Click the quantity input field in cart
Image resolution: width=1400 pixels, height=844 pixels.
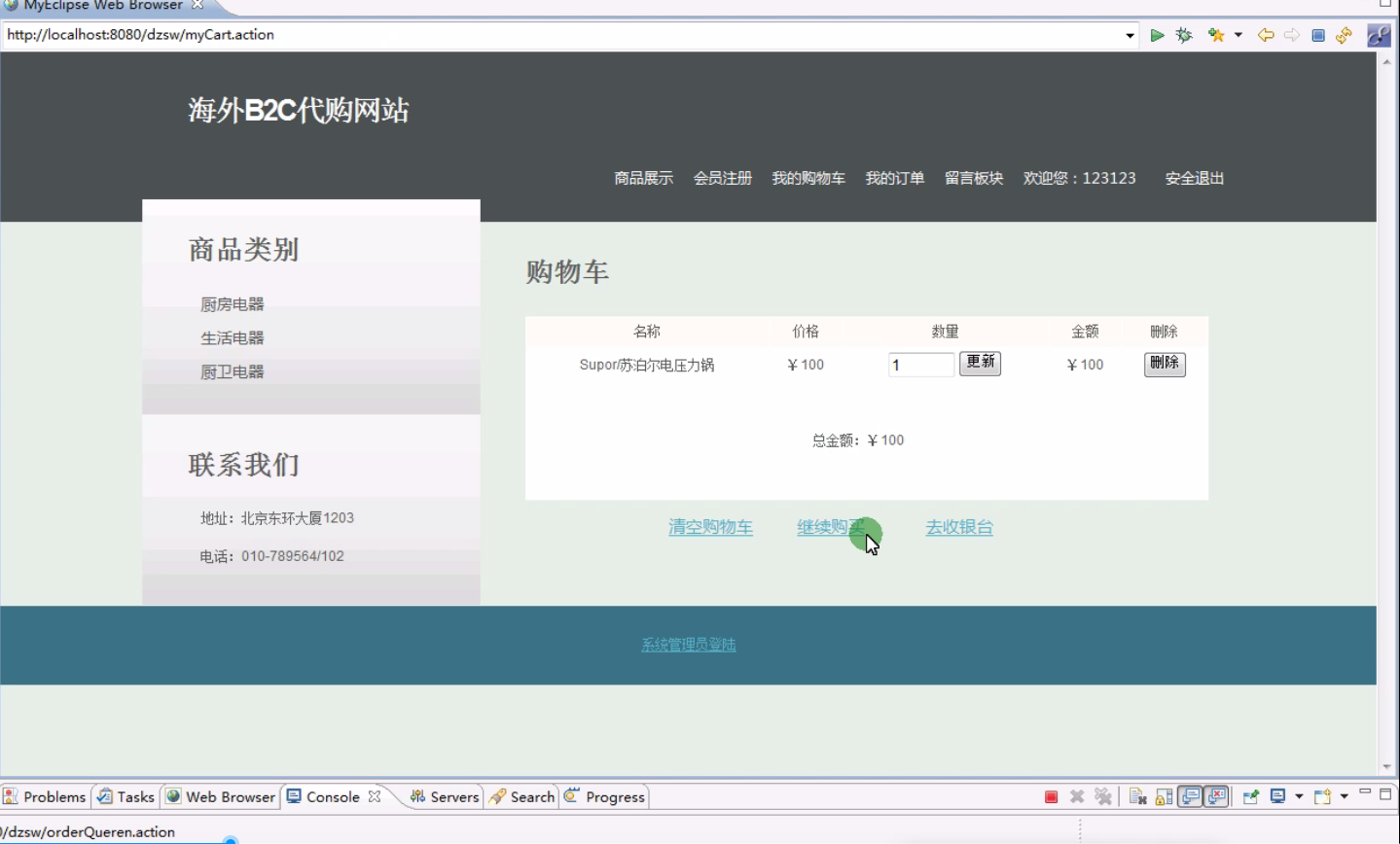(x=921, y=365)
